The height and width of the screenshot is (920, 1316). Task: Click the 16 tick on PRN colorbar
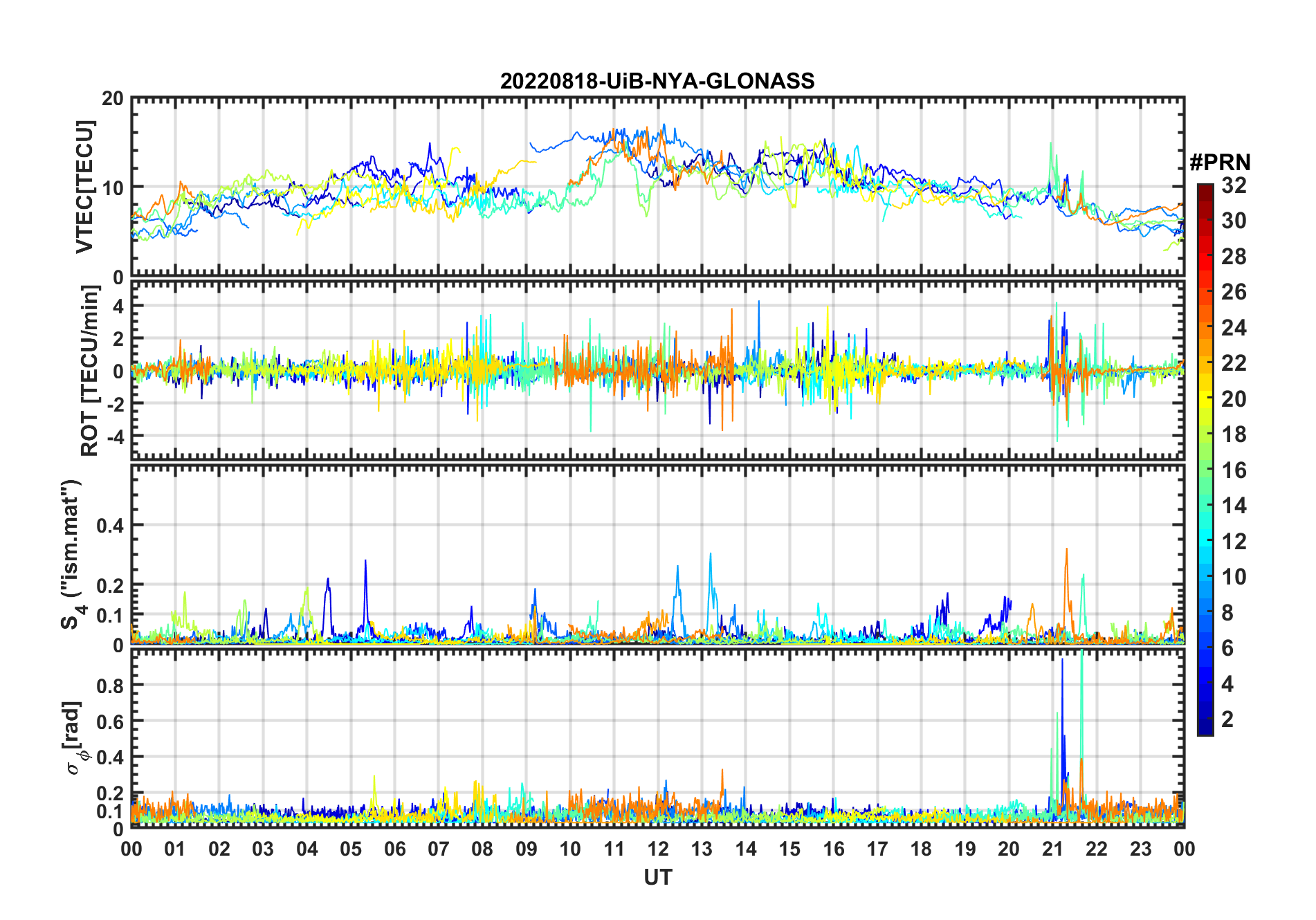point(1234,470)
